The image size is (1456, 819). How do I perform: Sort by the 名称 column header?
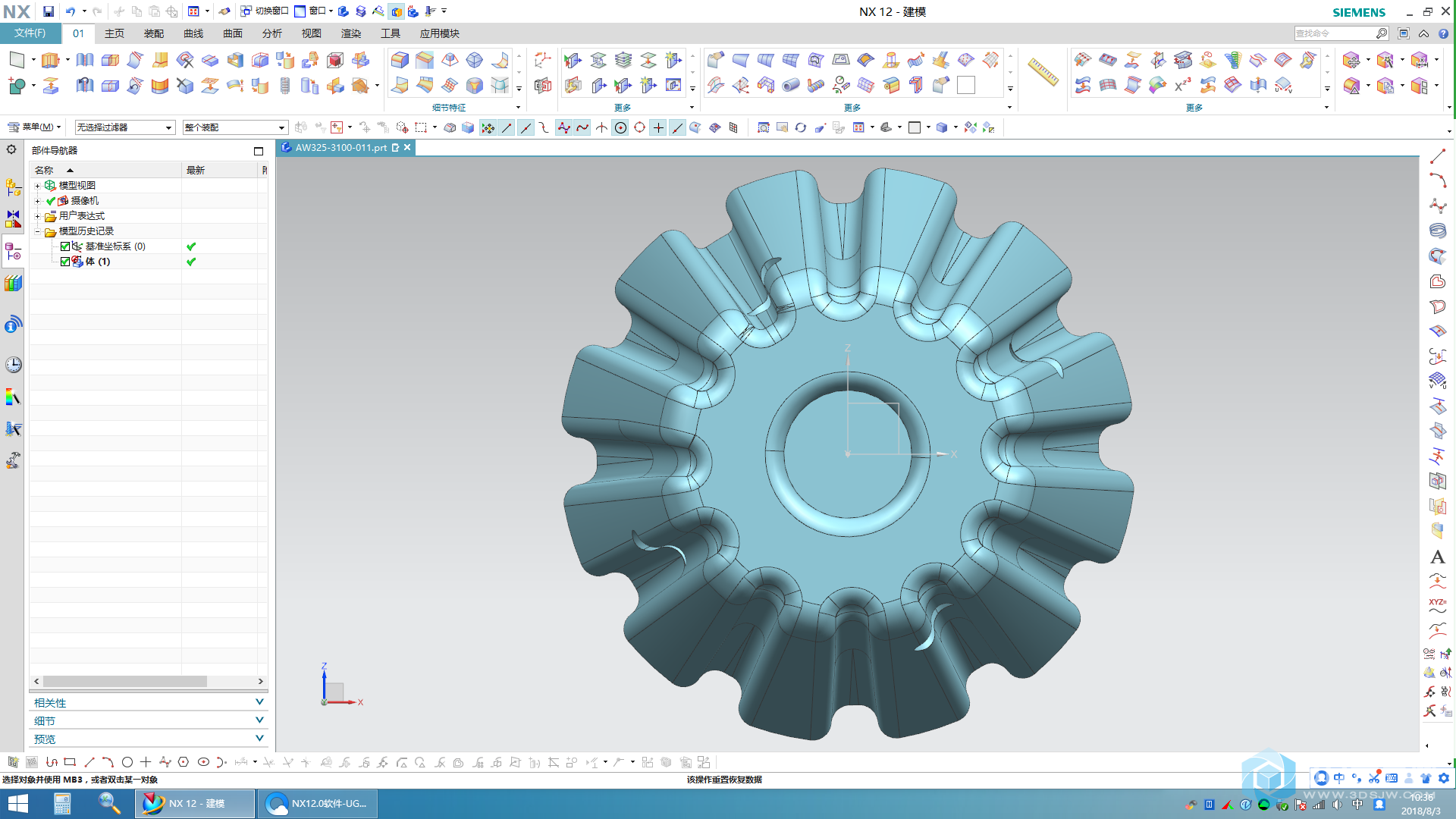[x=106, y=170]
